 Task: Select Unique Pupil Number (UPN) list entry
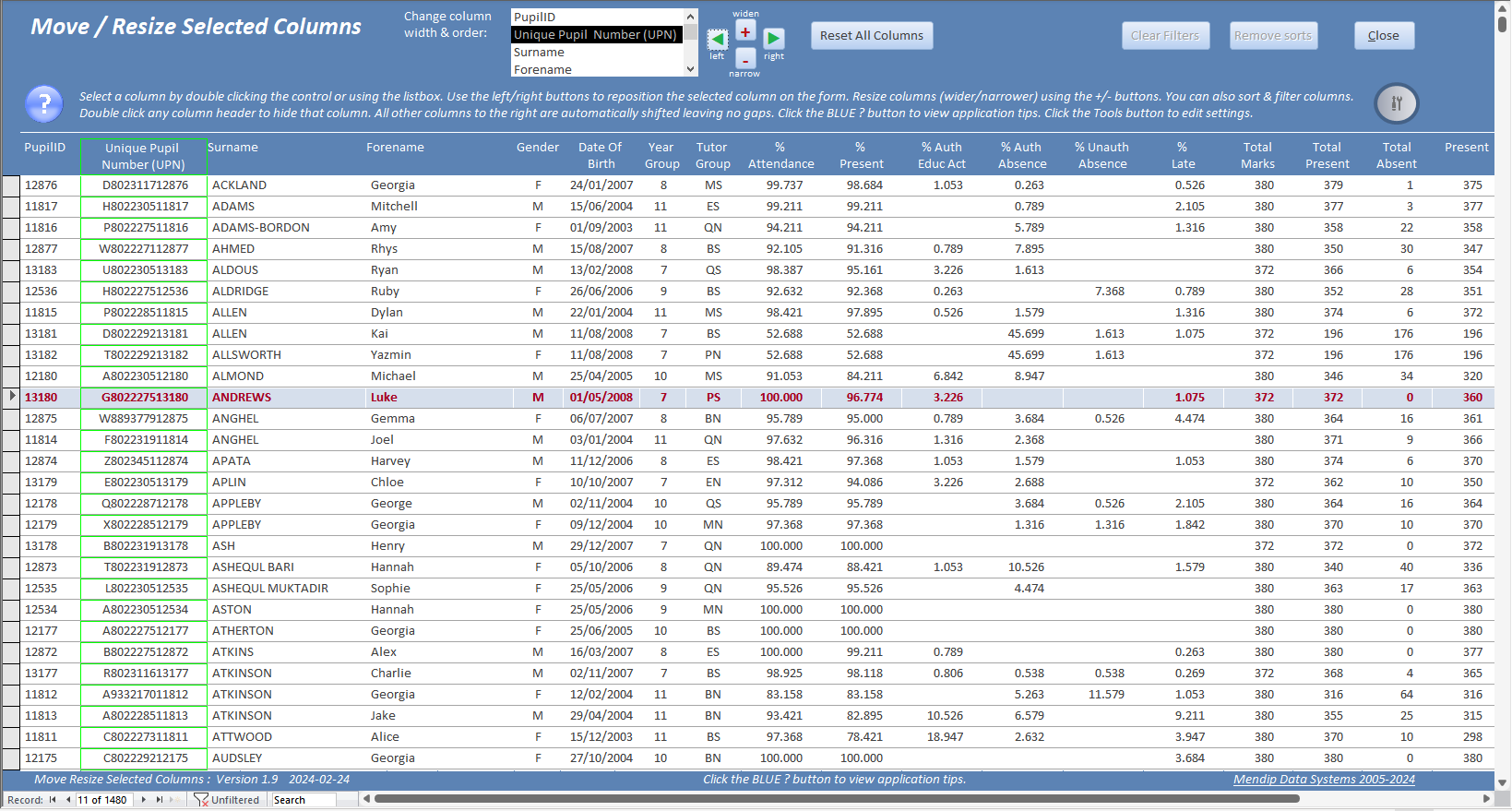[x=597, y=34]
